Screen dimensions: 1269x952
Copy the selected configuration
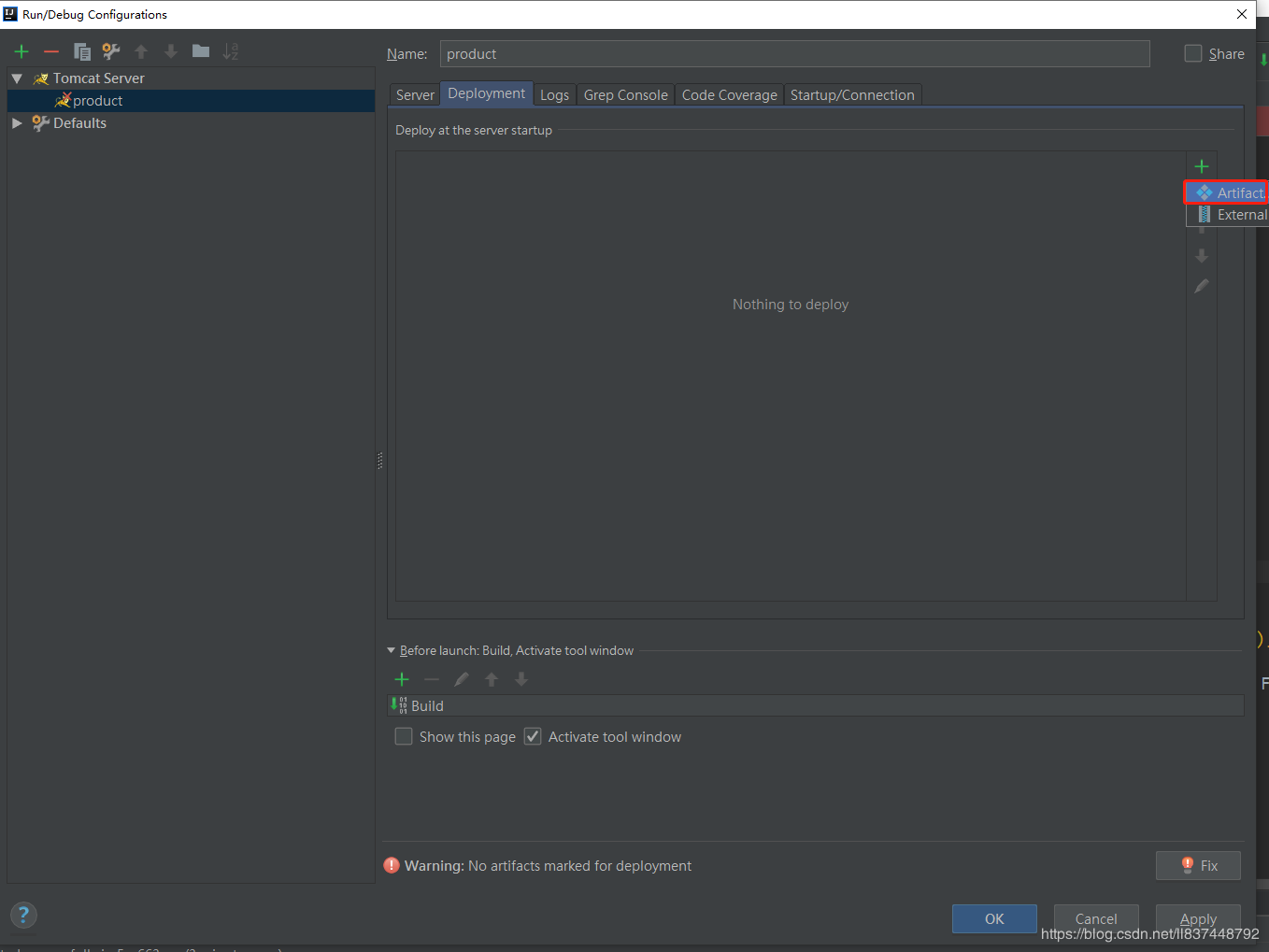82,51
